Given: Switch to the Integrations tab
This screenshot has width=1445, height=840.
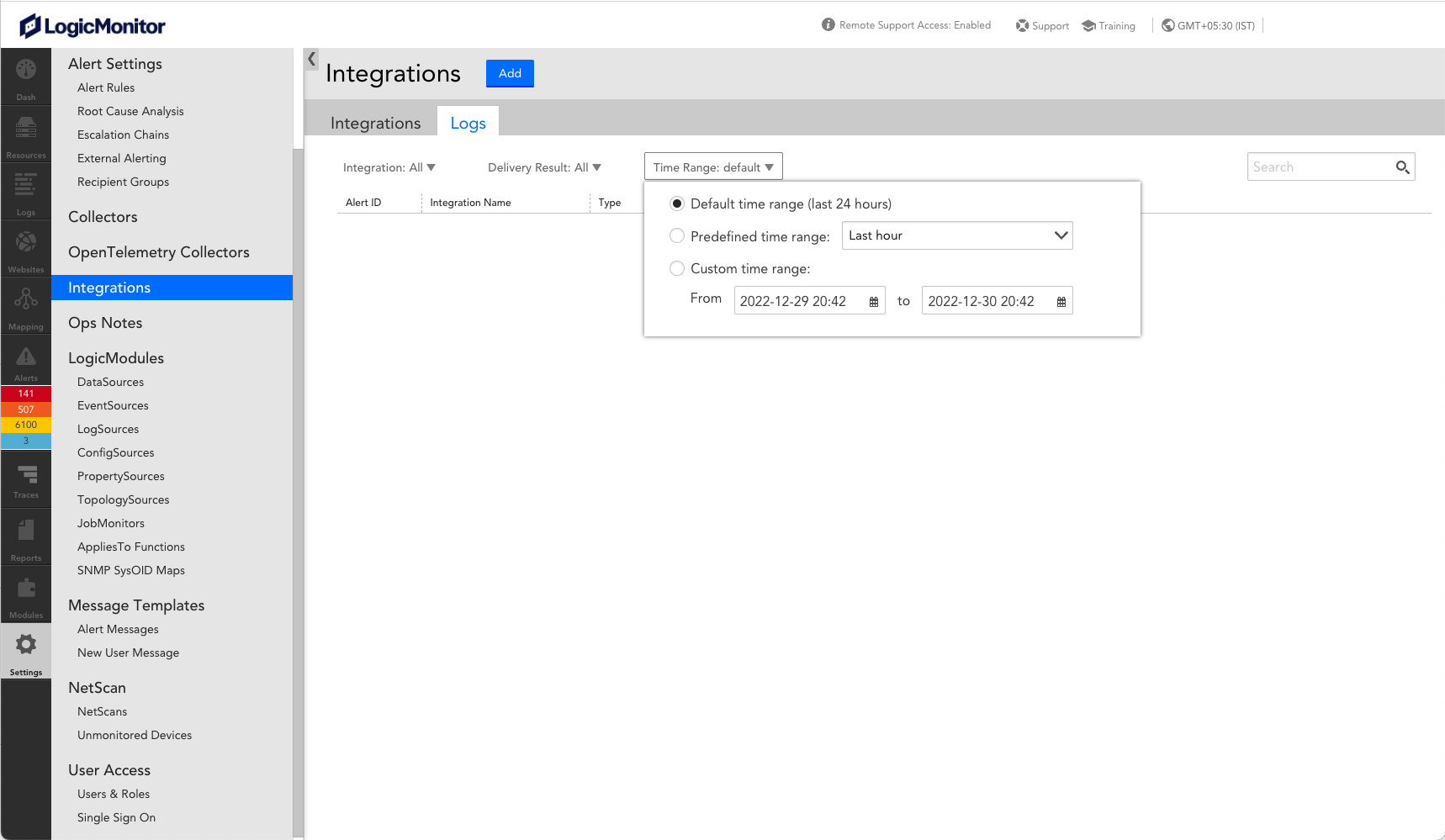Looking at the screenshot, I should (x=375, y=123).
